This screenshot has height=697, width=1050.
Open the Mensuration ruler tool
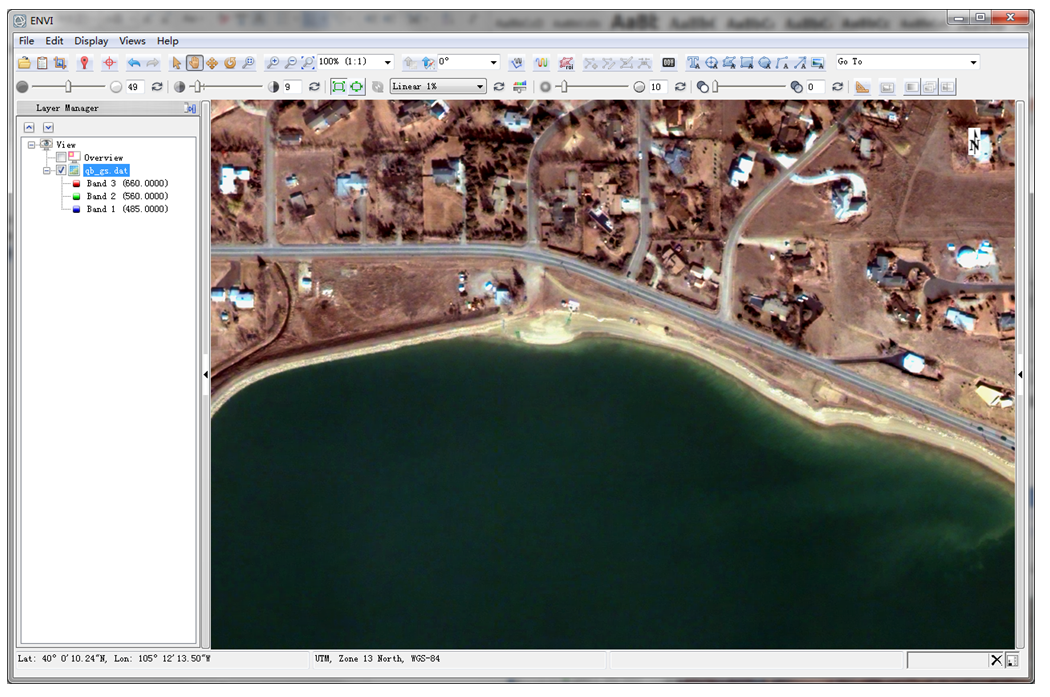pyautogui.click(x=862, y=87)
